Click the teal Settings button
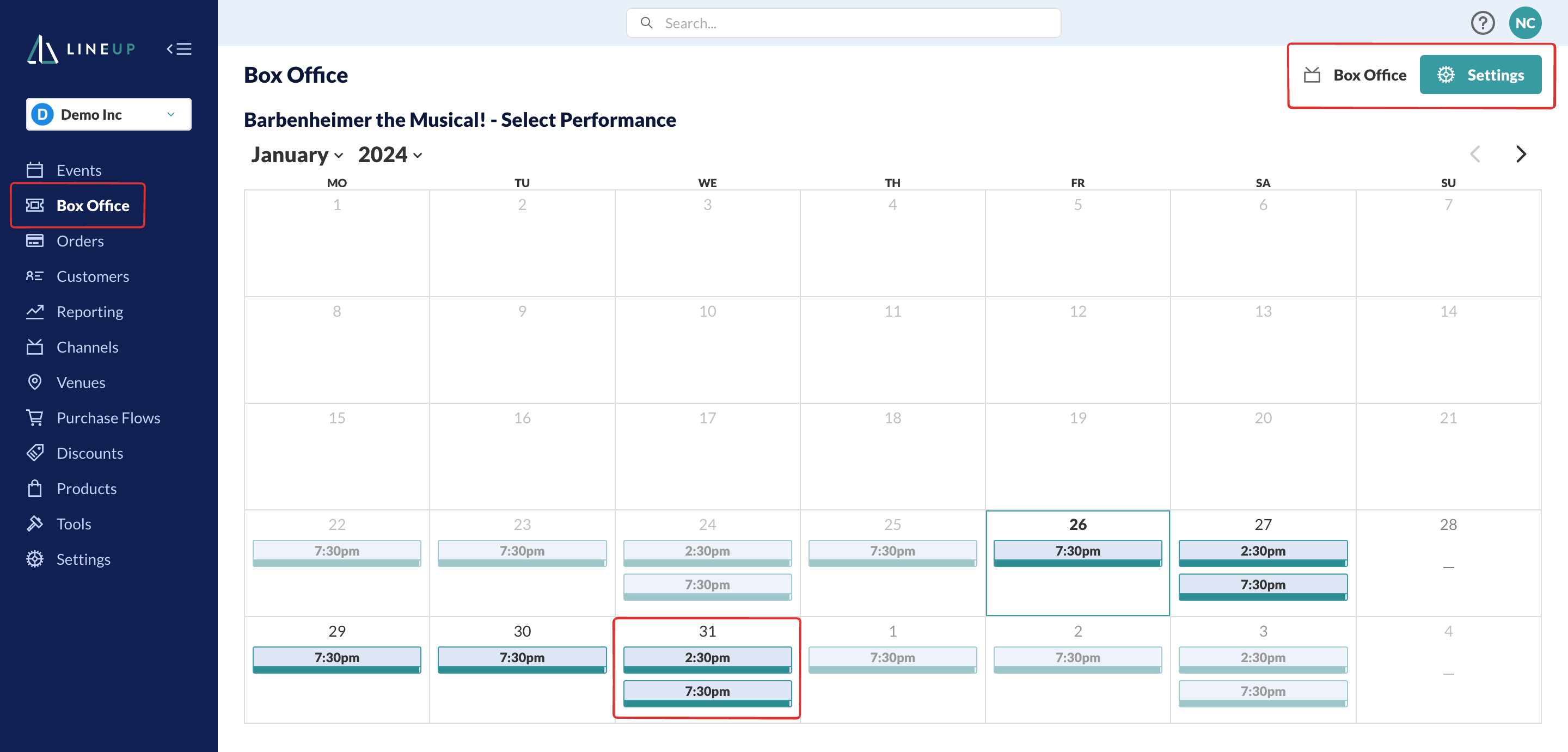The image size is (1568, 752). pos(1480,75)
